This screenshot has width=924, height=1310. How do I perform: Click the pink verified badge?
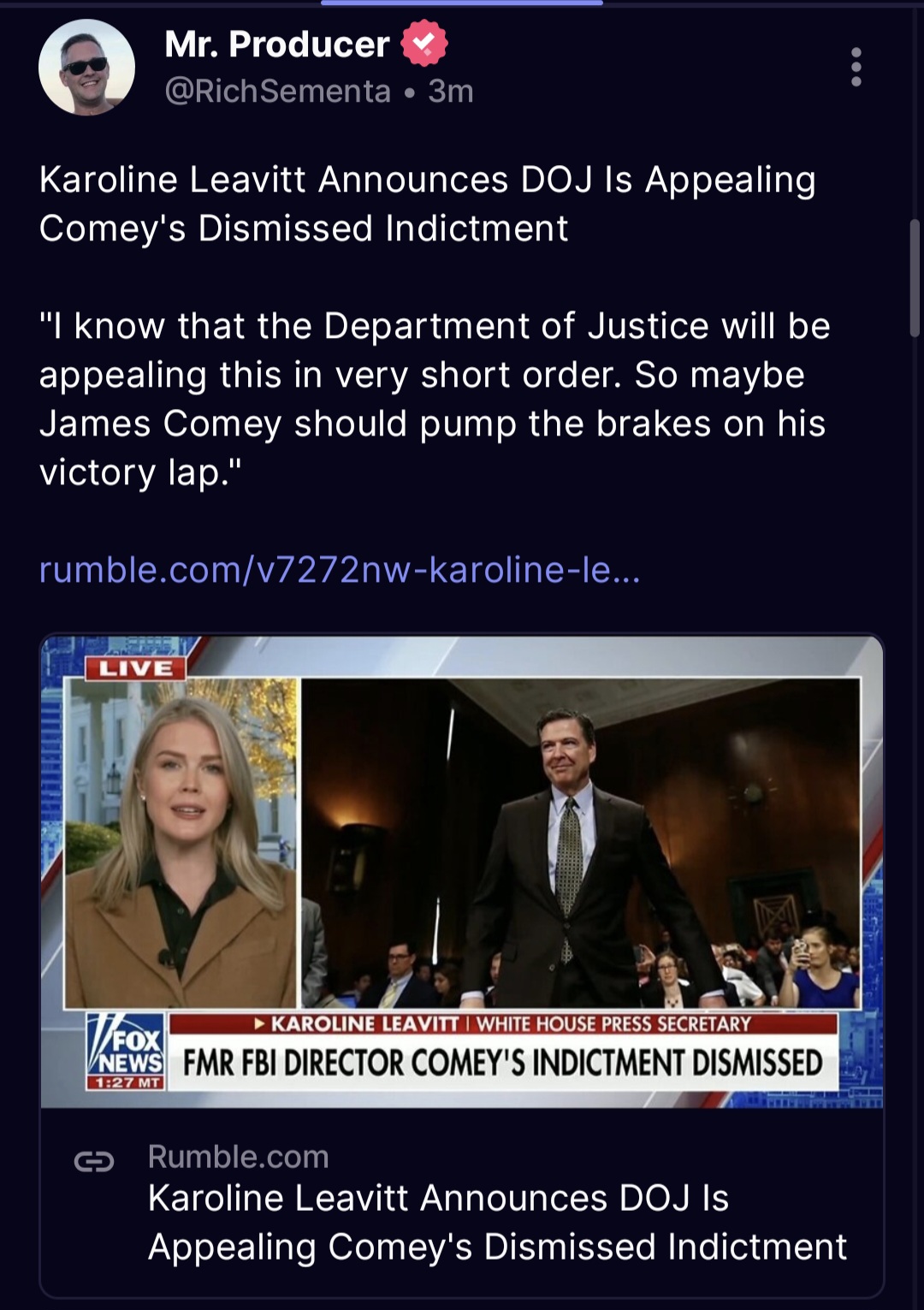coord(424,44)
